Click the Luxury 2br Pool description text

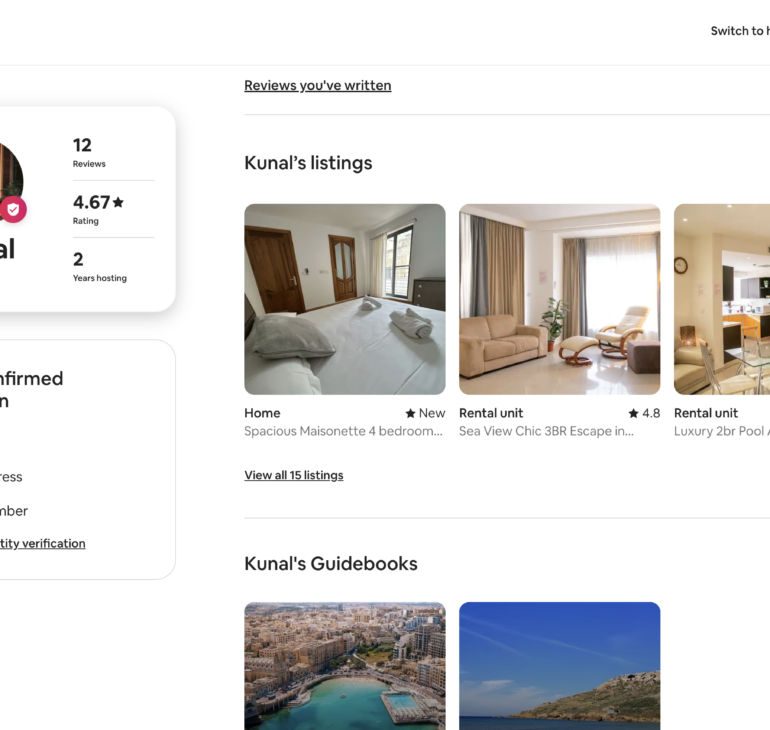tap(721, 431)
